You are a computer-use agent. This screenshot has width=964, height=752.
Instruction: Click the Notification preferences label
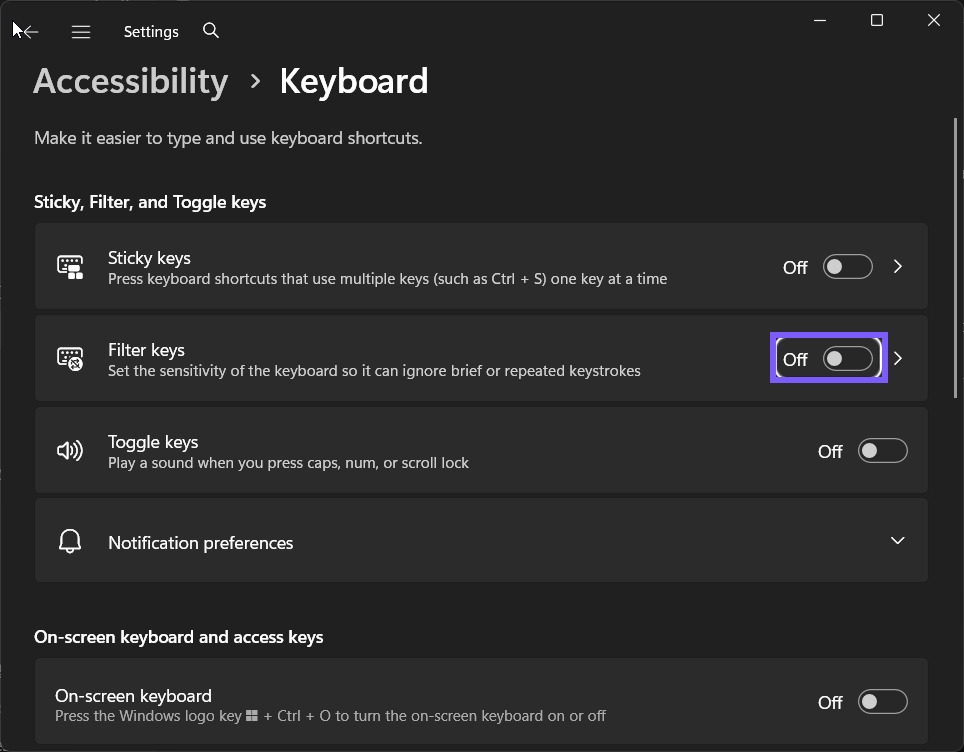pyautogui.click(x=200, y=543)
